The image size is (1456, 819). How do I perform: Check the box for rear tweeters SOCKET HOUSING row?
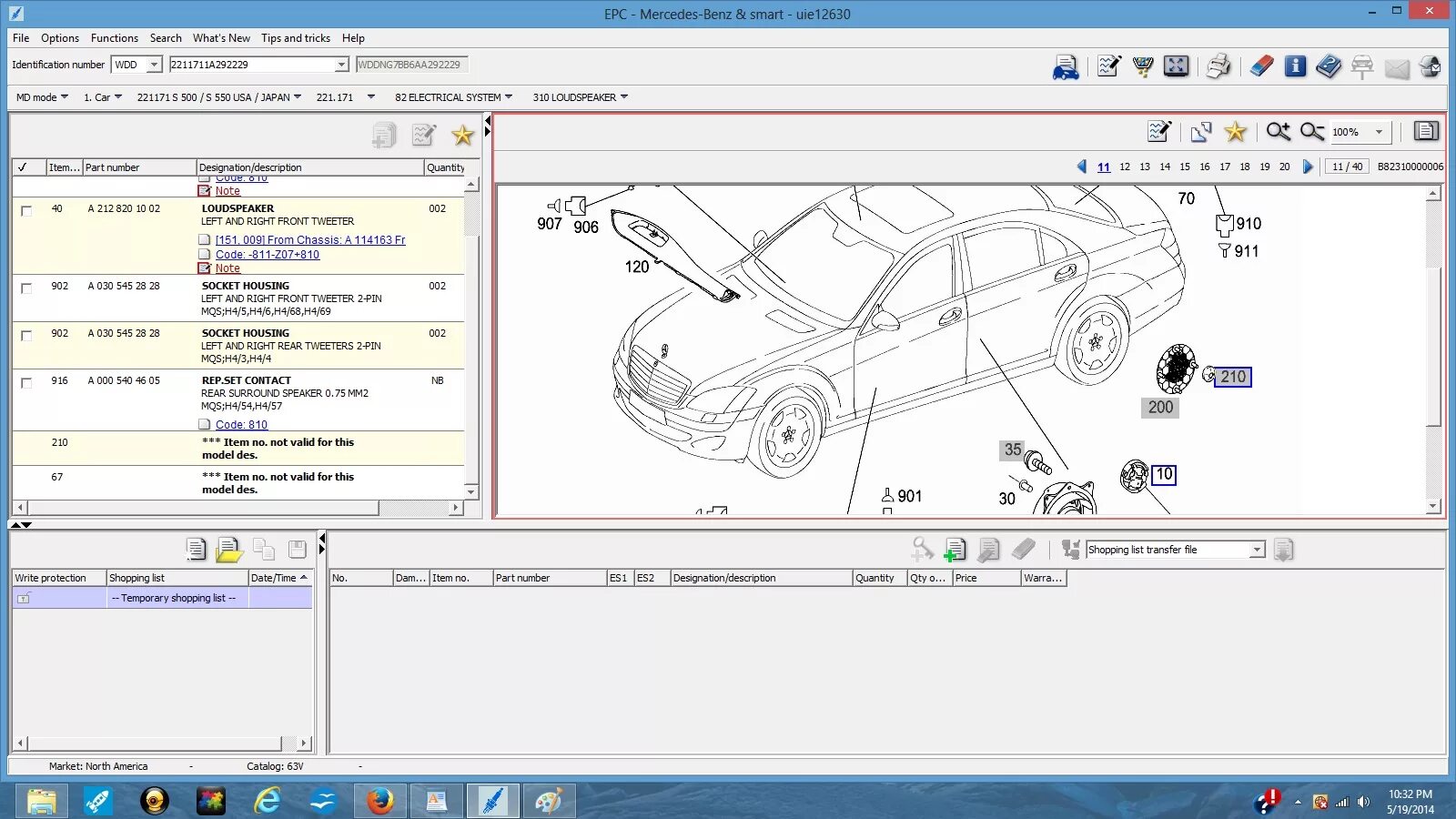tap(26, 335)
